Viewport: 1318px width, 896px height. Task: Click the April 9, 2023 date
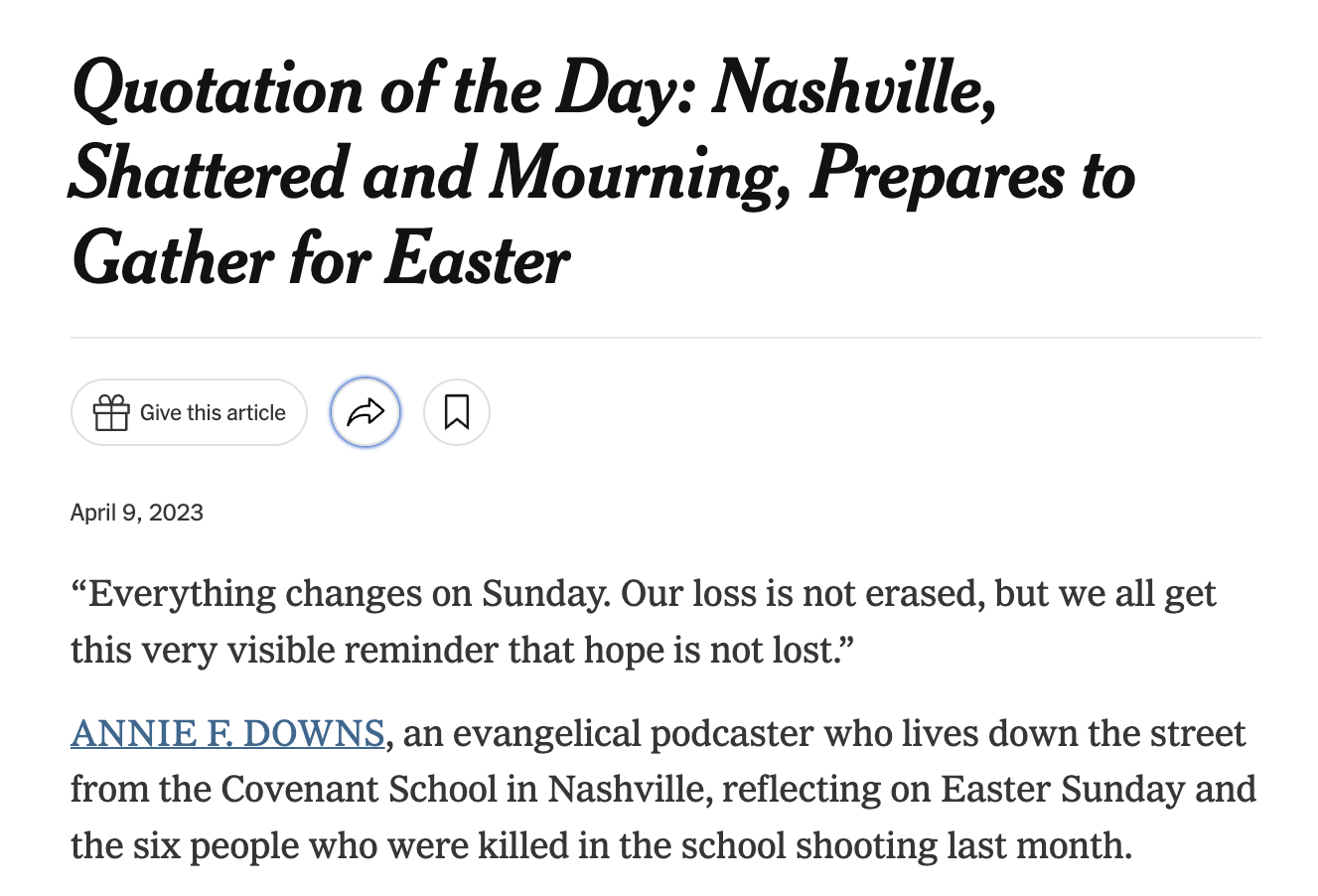tap(137, 513)
